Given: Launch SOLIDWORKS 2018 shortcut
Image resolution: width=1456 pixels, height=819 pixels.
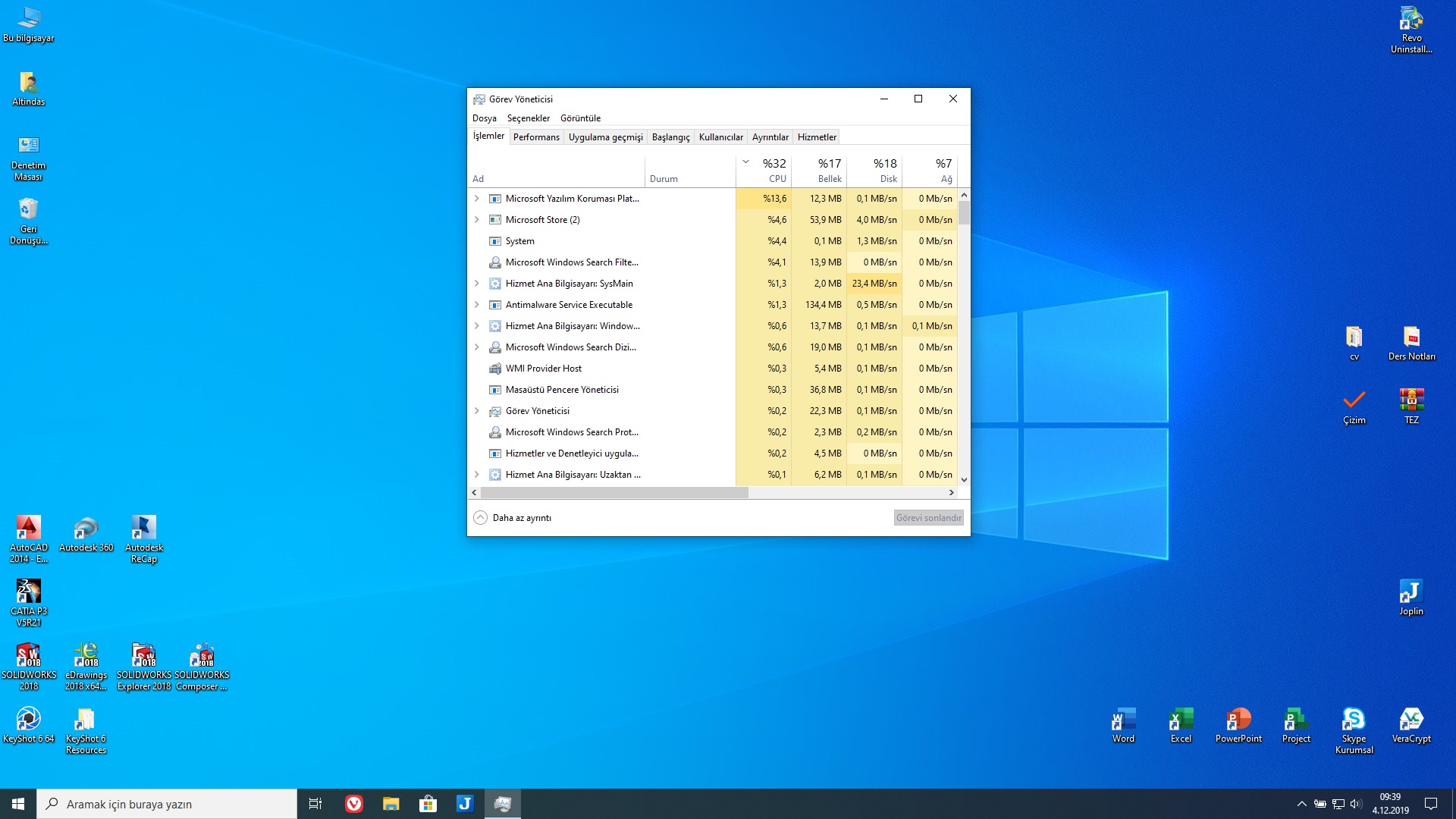Looking at the screenshot, I should click(x=29, y=667).
